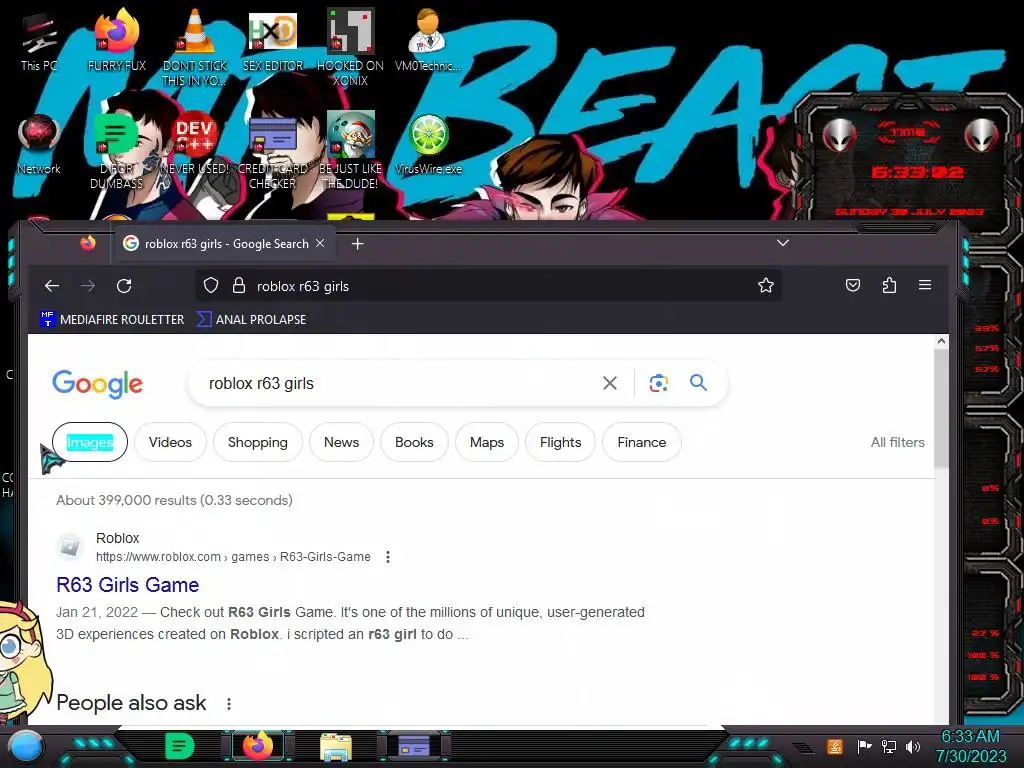Open the credit card app in taskbar
1024x768 pixels.
tap(414, 746)
